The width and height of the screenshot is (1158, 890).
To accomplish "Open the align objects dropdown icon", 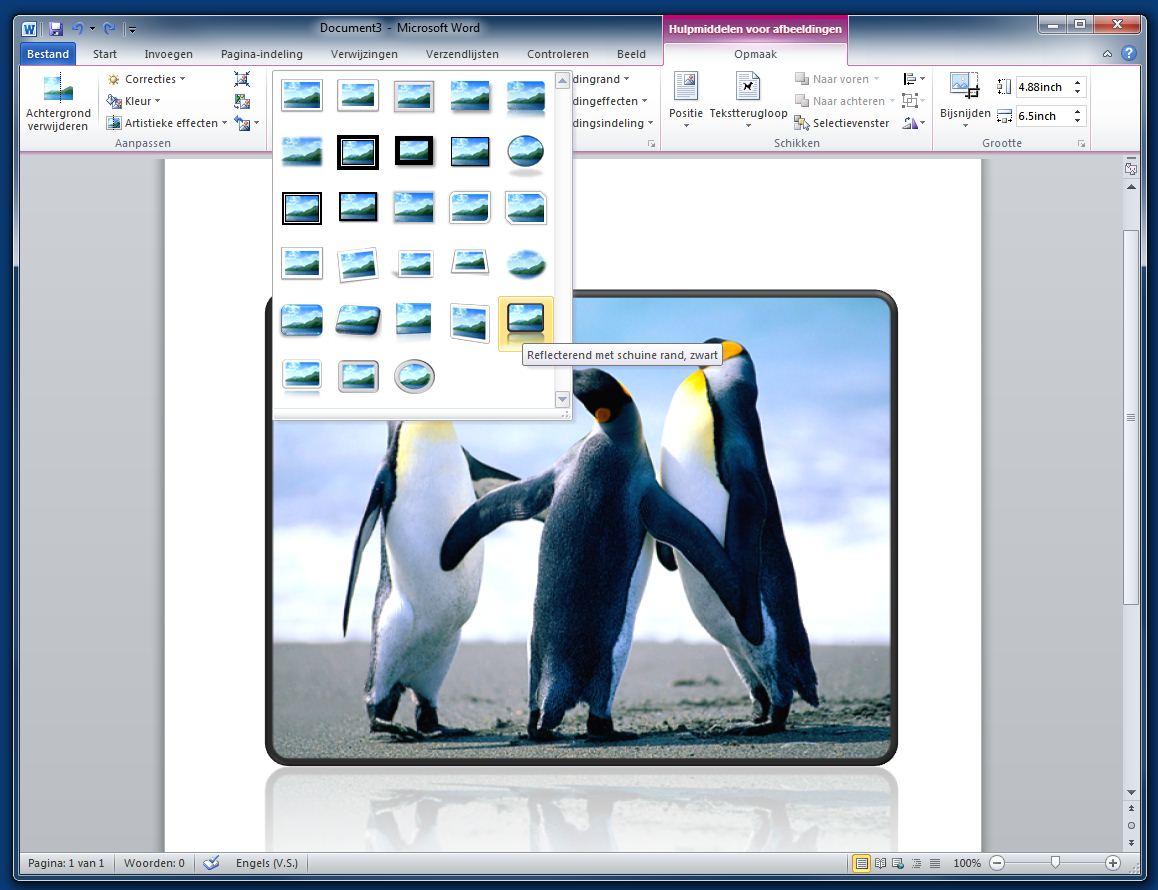I will 914,79.
